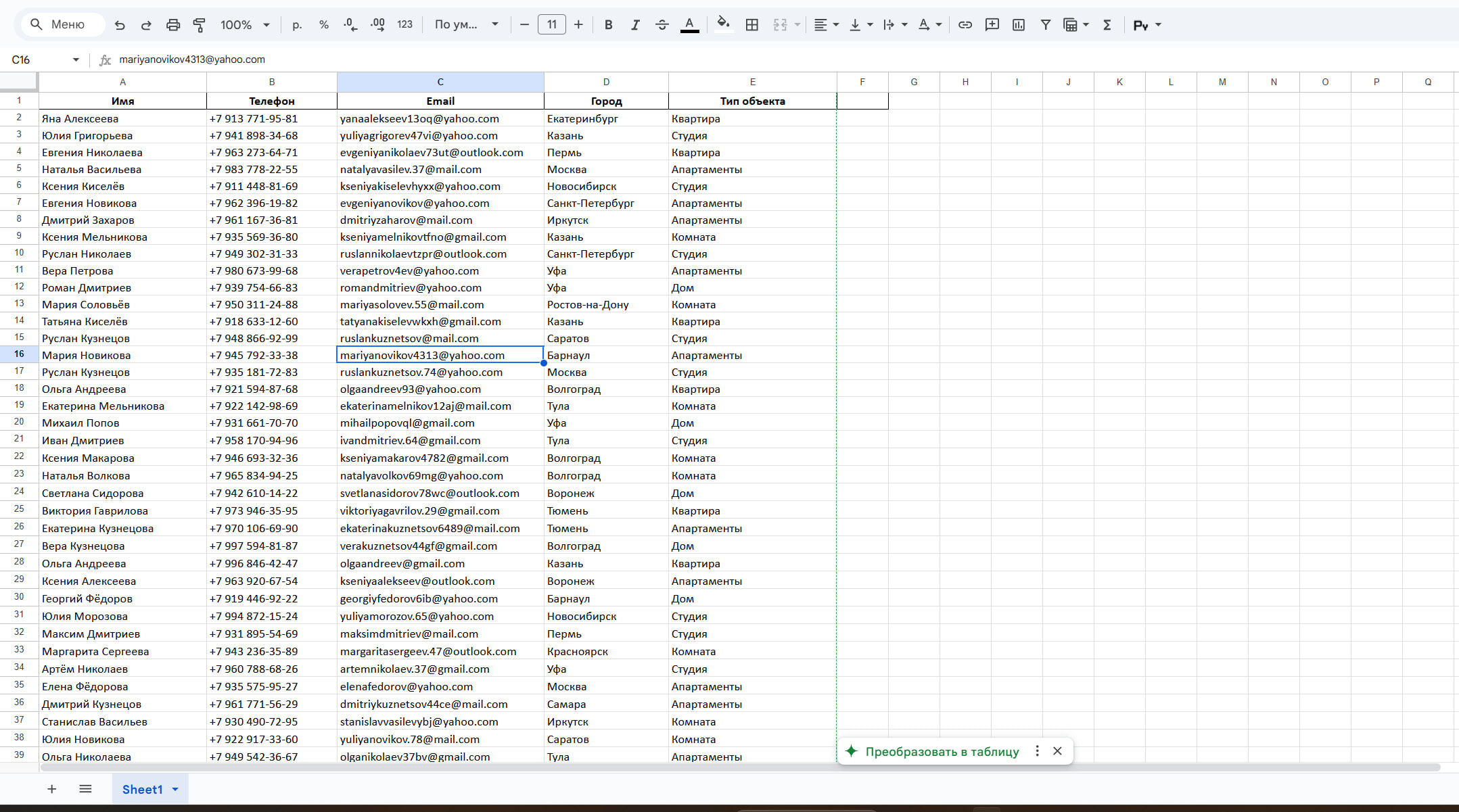Click the merge cells icon

pos(780,25)
